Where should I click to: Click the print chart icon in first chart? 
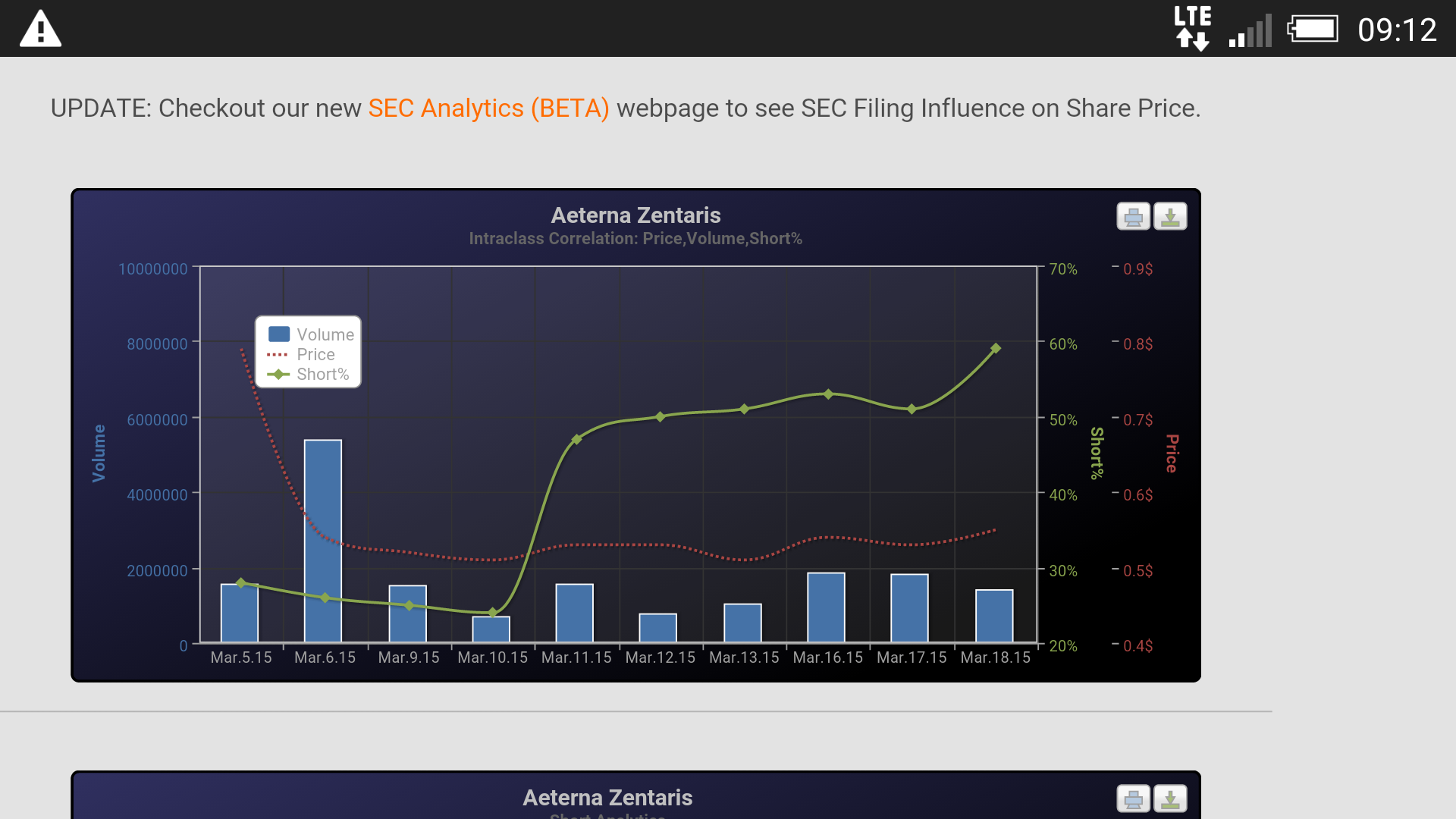click(1133, 217)
